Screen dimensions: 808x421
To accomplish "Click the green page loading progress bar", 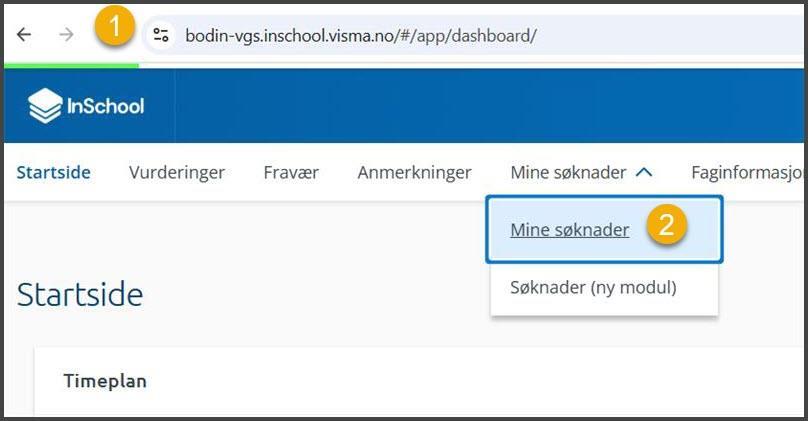I will [71, 65].
